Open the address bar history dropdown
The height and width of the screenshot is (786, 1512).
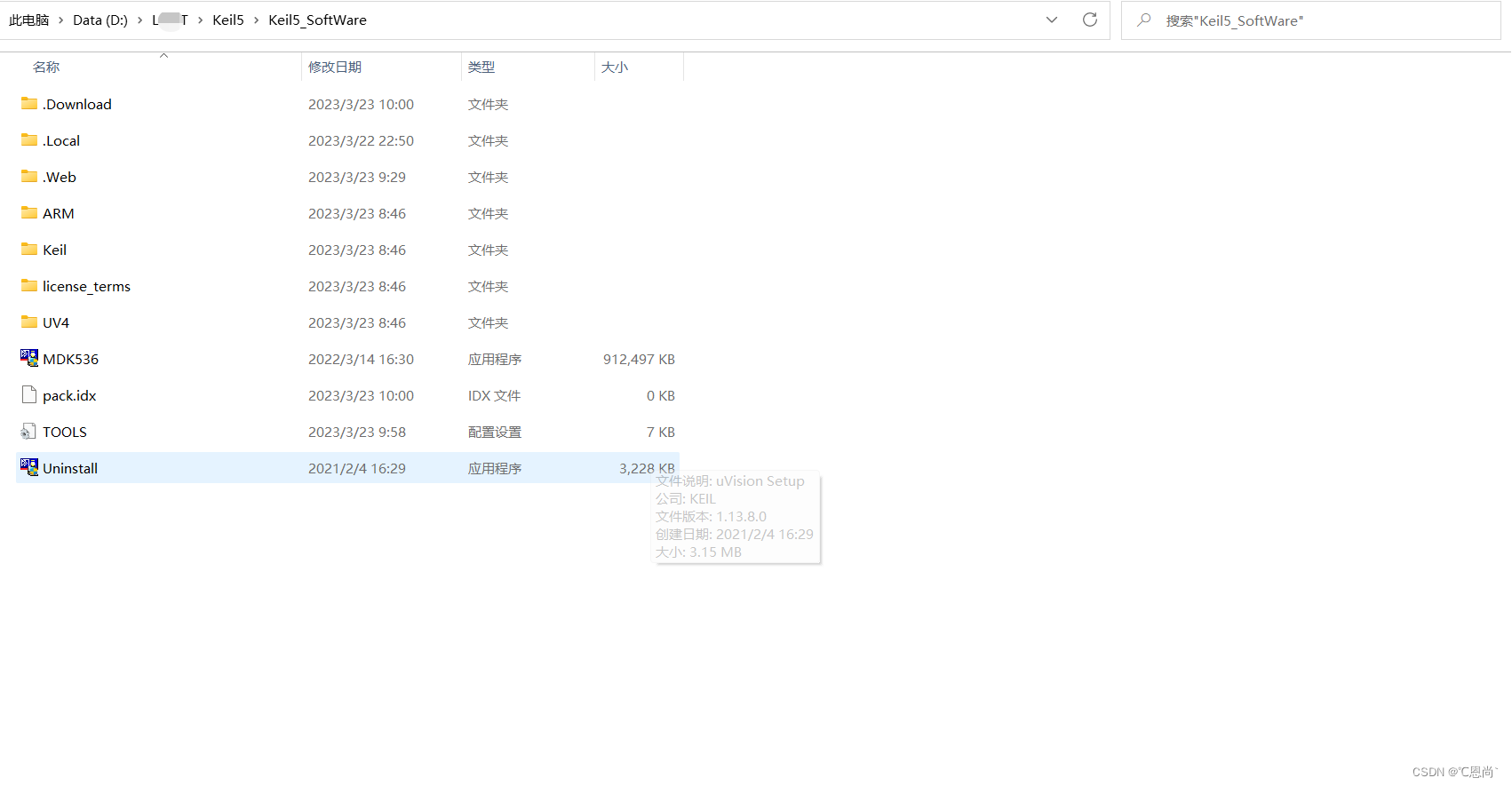[1052, 20]
